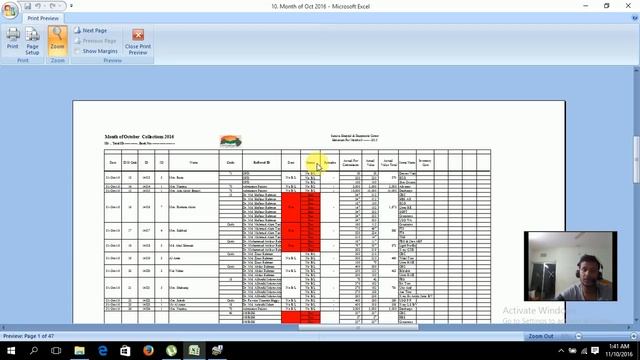Click the "Month of October Collections 2016" heading
640x360 pixels.
point(139,137)
